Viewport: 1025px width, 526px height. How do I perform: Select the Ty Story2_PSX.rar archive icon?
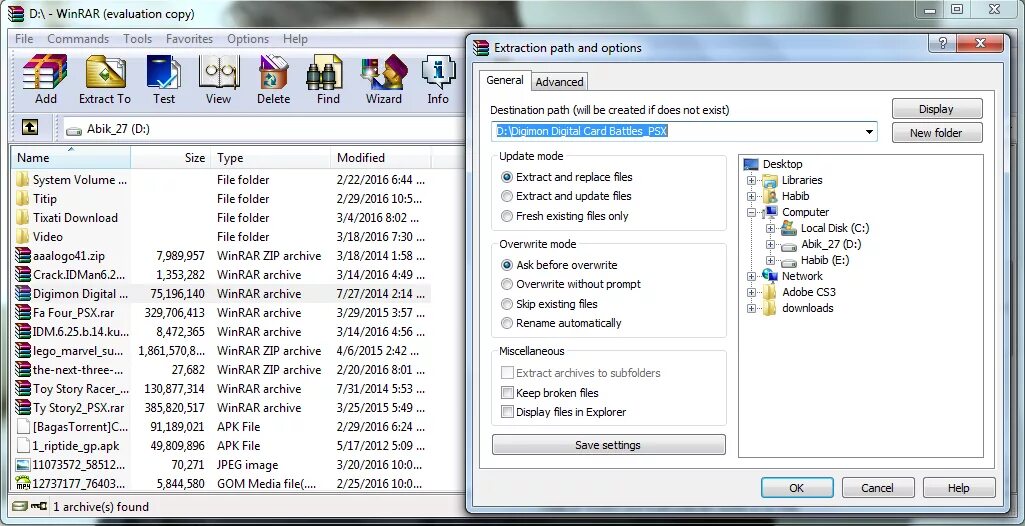coord(23,408)
